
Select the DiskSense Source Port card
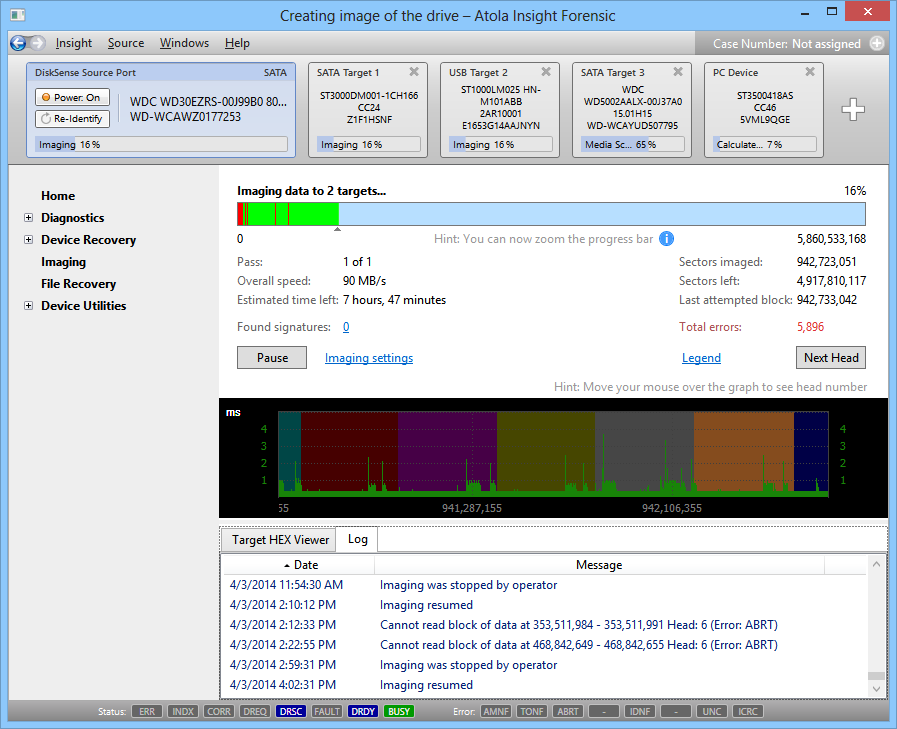(161, 110)
